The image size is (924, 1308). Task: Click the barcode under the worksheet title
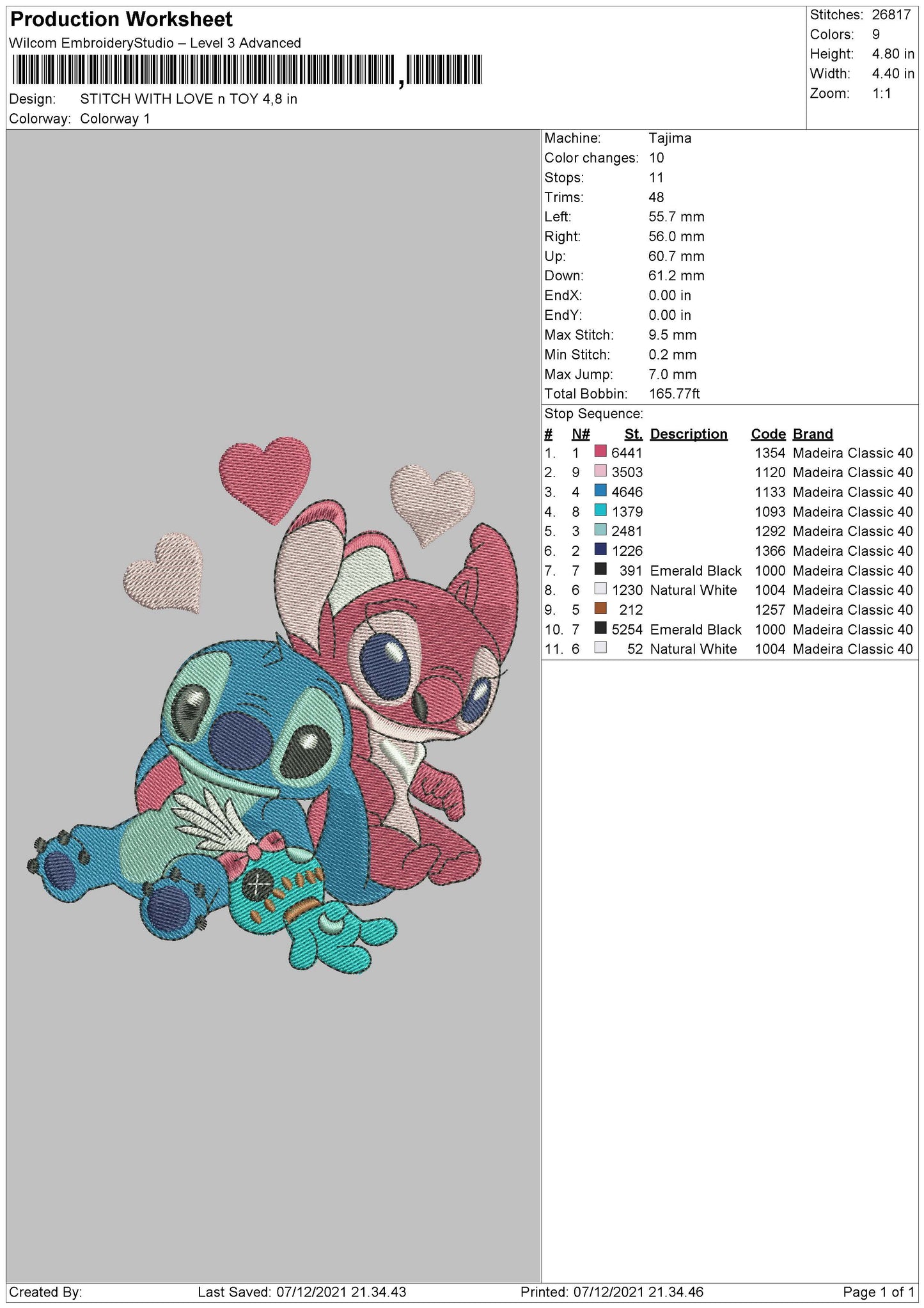click(x=246, y=70)
